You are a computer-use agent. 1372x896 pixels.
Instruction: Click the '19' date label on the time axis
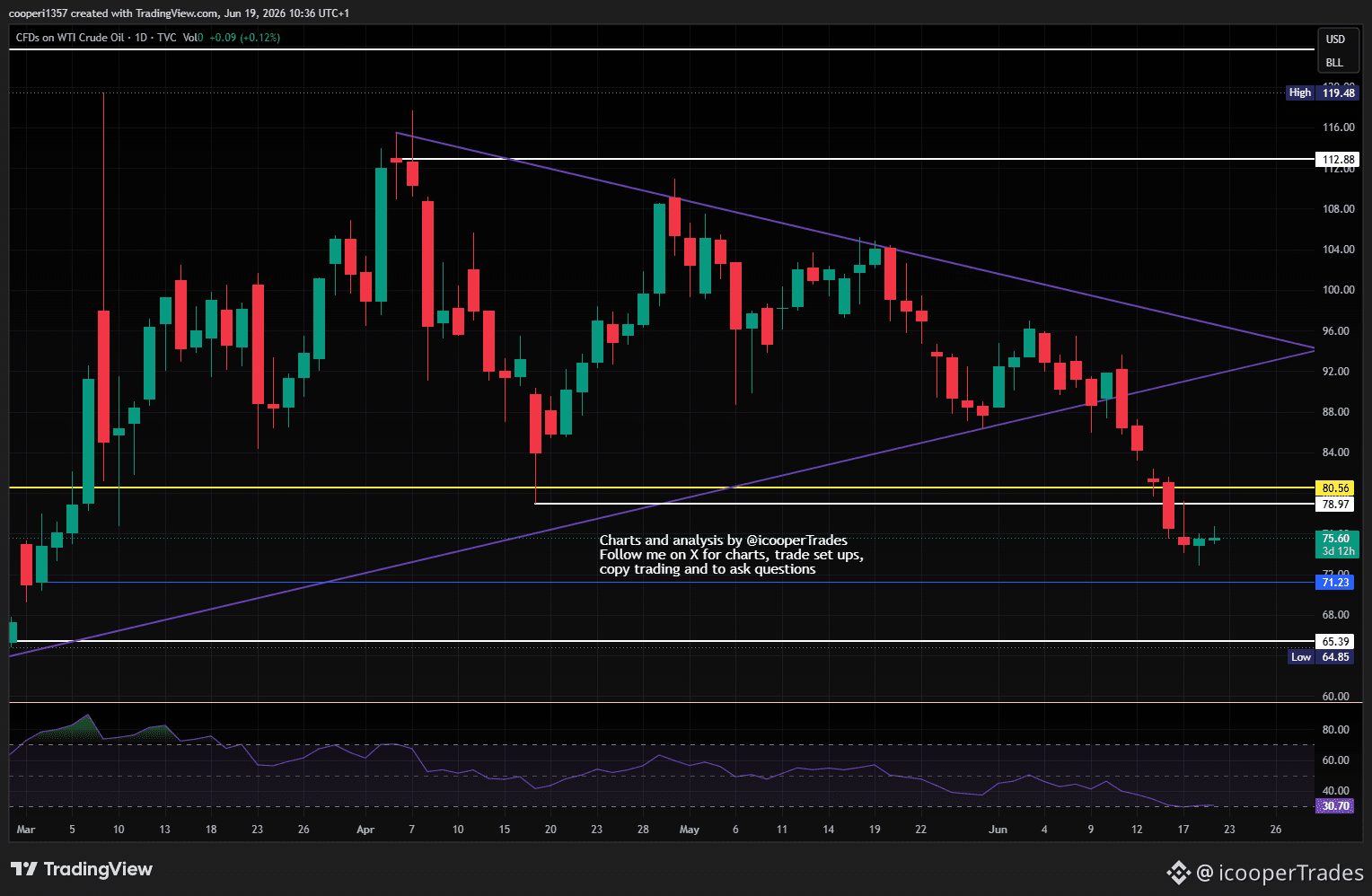point(875,830)
